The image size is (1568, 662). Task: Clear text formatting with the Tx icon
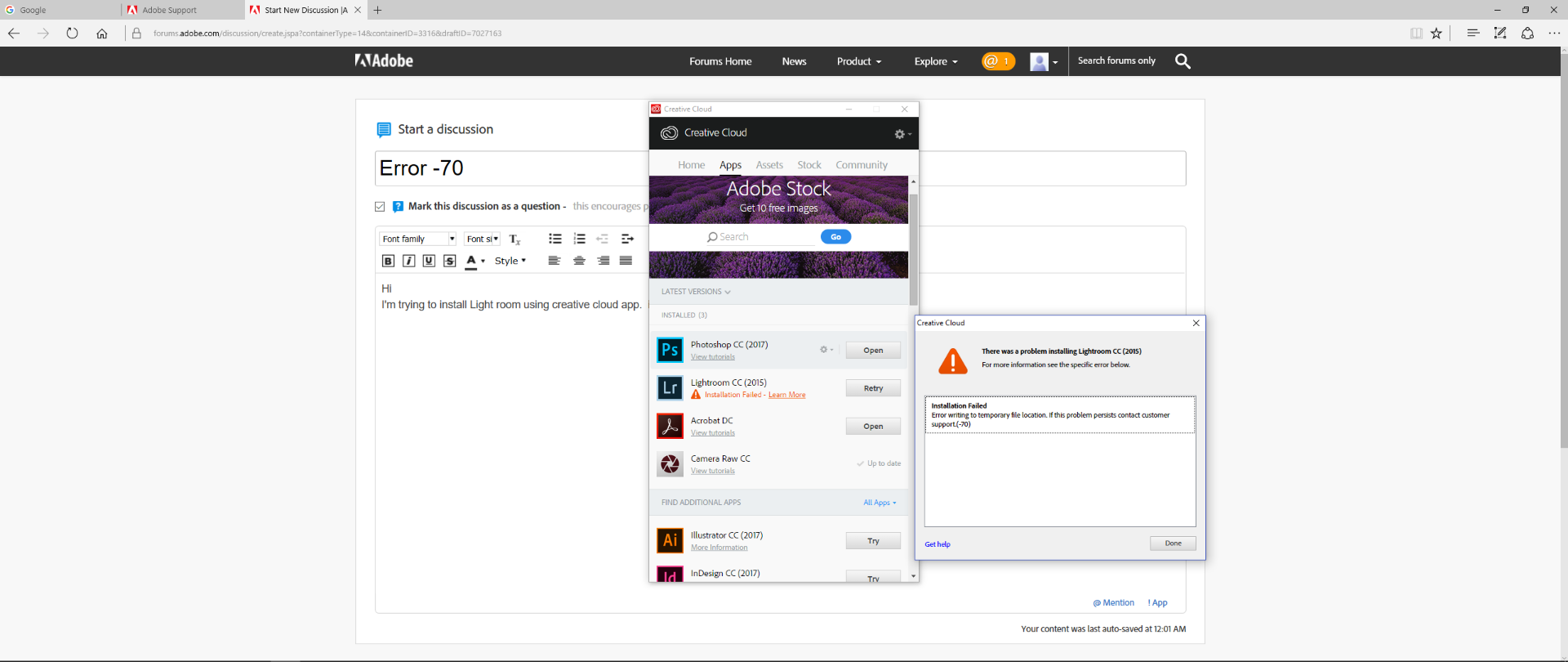click(x=514, y=239)
